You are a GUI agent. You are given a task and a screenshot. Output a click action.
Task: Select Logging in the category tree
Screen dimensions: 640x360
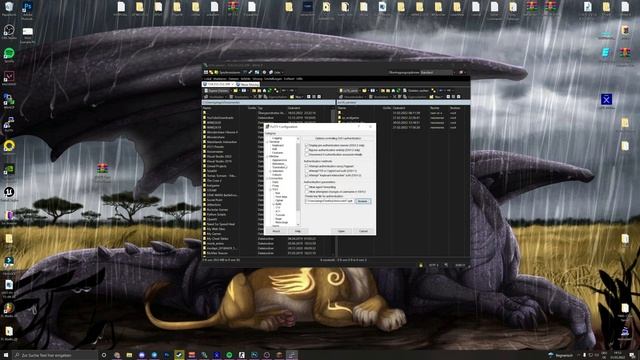click(x=277, y=138)
